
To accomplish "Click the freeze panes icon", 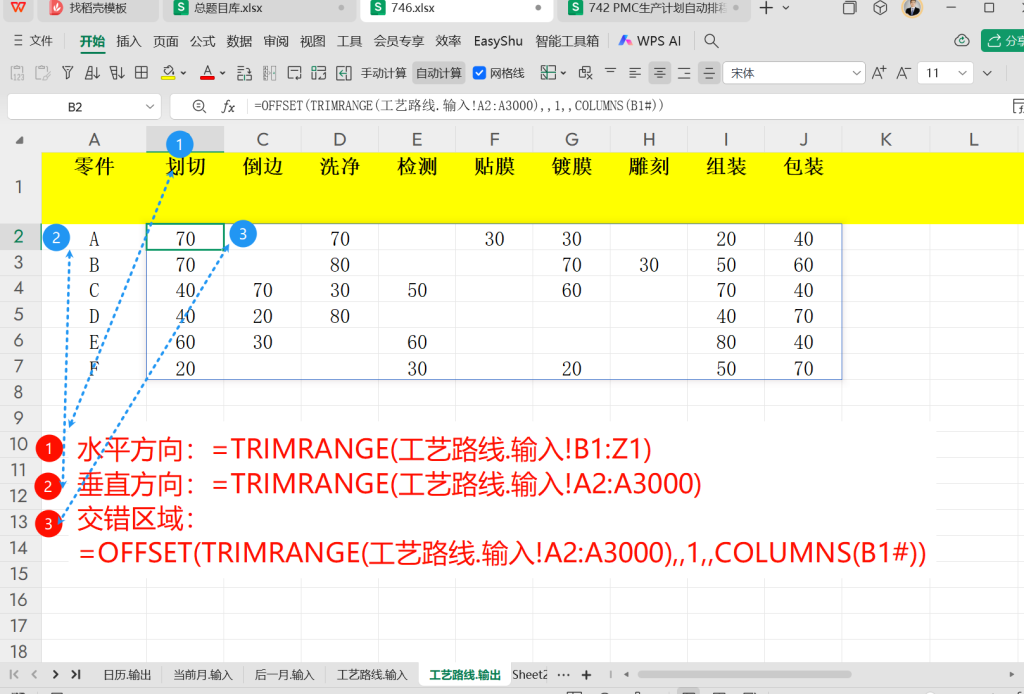I will click(x=548, y=73).
